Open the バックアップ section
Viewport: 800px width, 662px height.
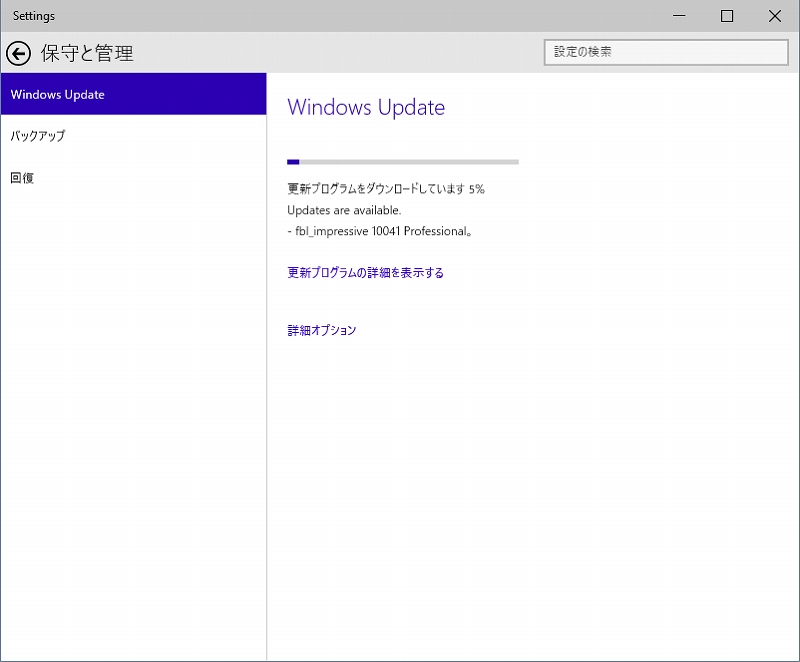pos(134,136)
